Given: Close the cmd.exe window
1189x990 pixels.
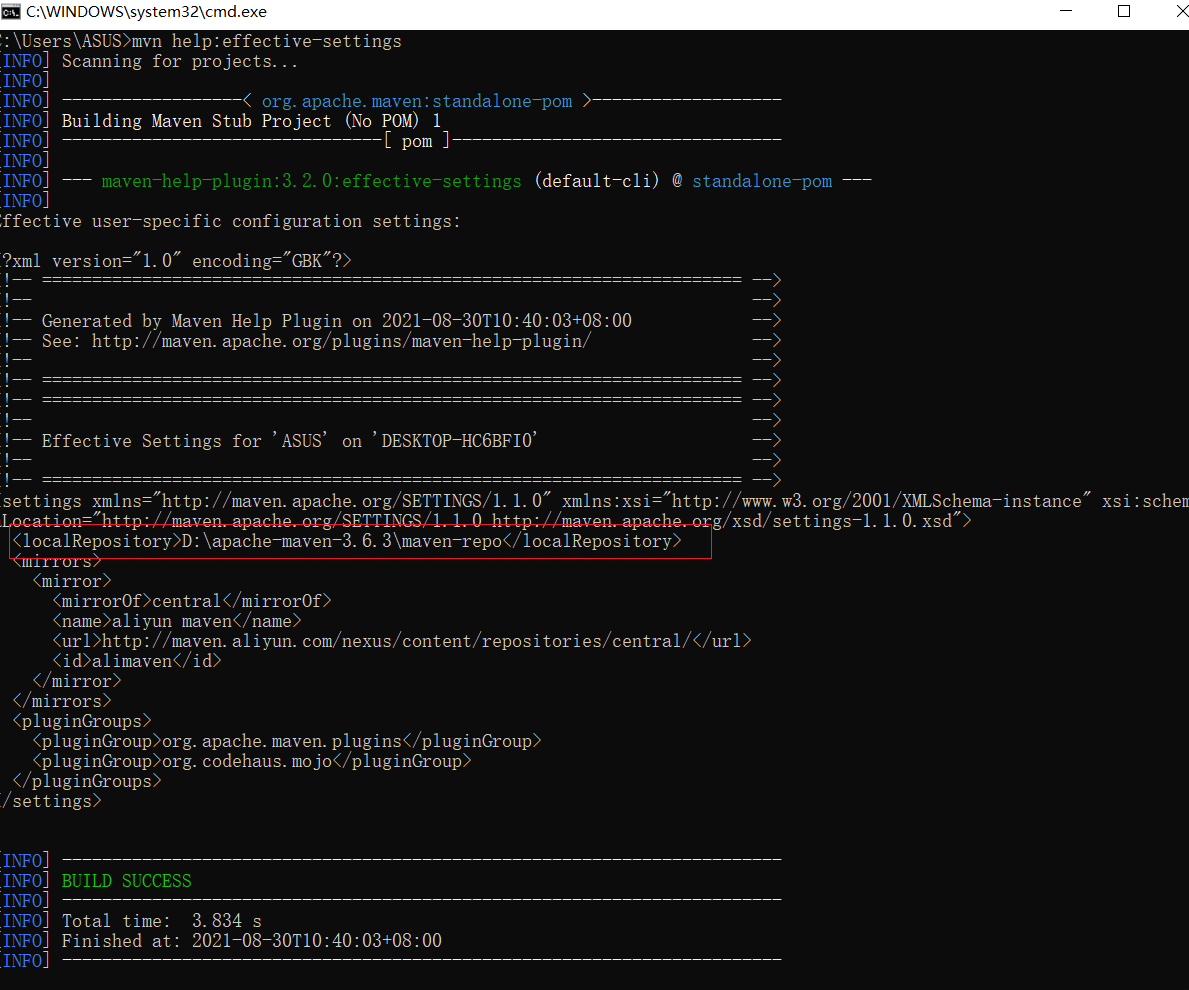Looking at the screenshot, I should 1180,11.
